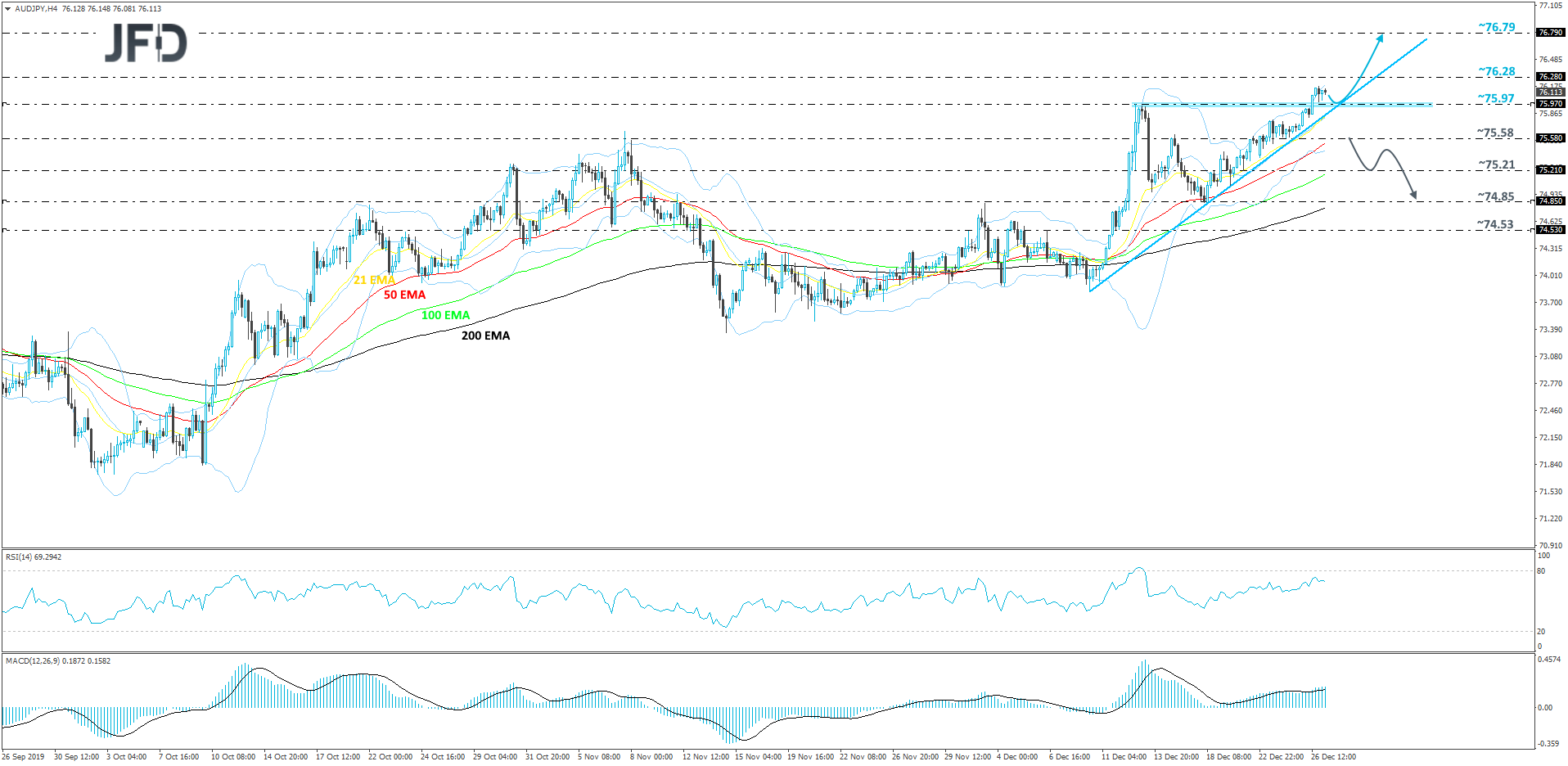The width and height of the screenshot is (1568, 766).
Task: Click the 75.970 price tag on axis
Action: coord(1550,105)
